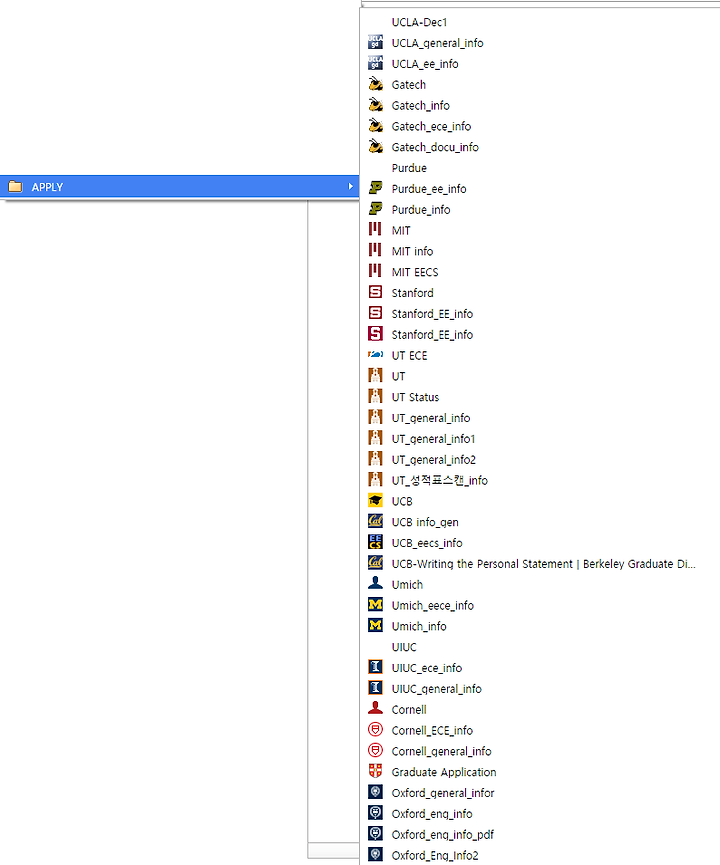Click the UT_general_info favicon
This screenshot has width=720, height=865.
tap(375, 417)
